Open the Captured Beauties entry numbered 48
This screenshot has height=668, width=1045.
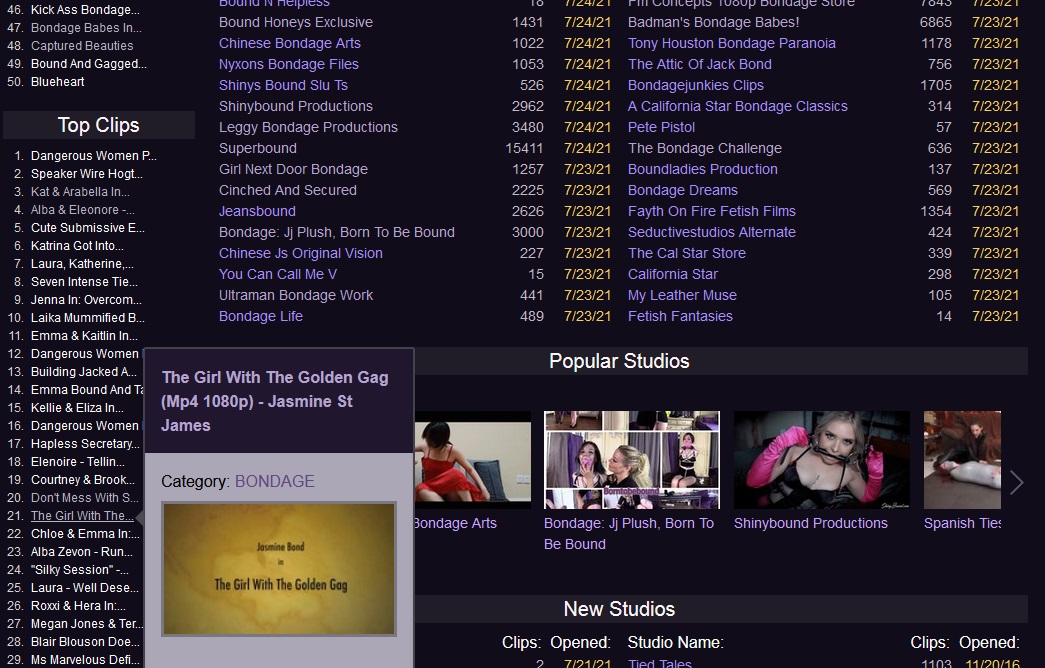[82, 46]
